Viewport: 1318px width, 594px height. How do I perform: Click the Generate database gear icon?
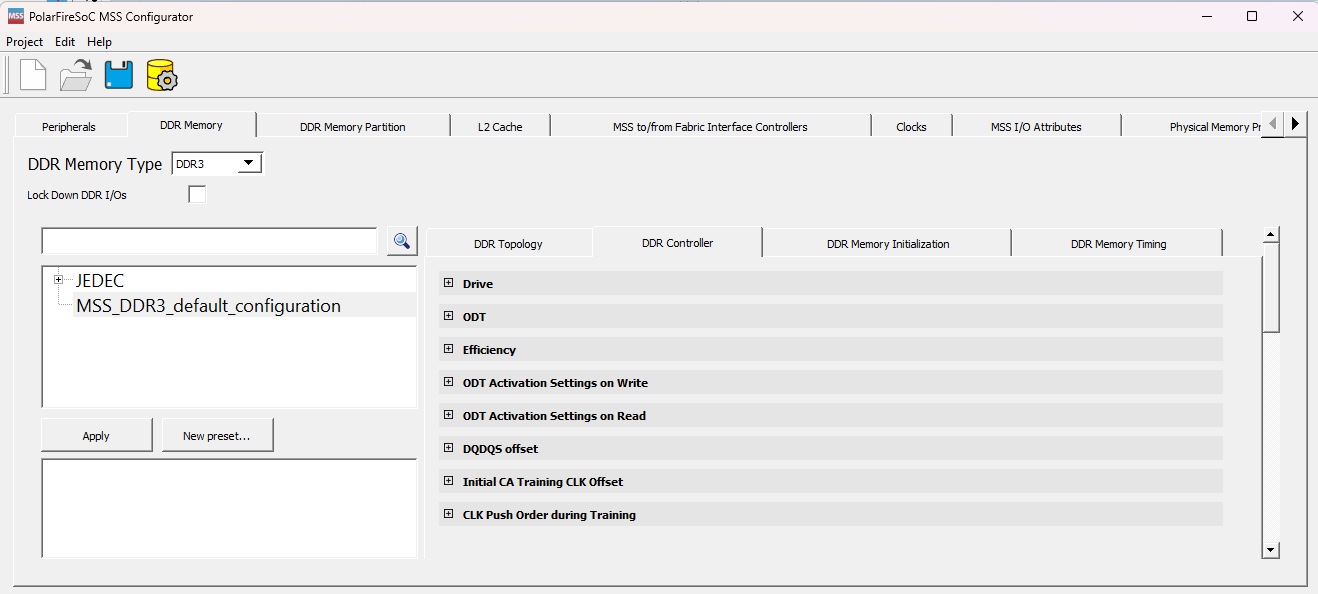pos(161,75)
